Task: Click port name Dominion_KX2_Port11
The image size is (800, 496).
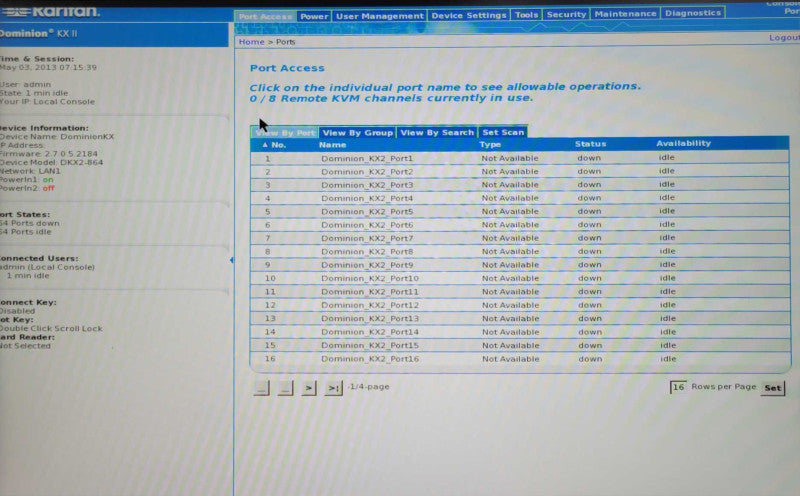Action: pyautogui.click(x=370, y=292)
